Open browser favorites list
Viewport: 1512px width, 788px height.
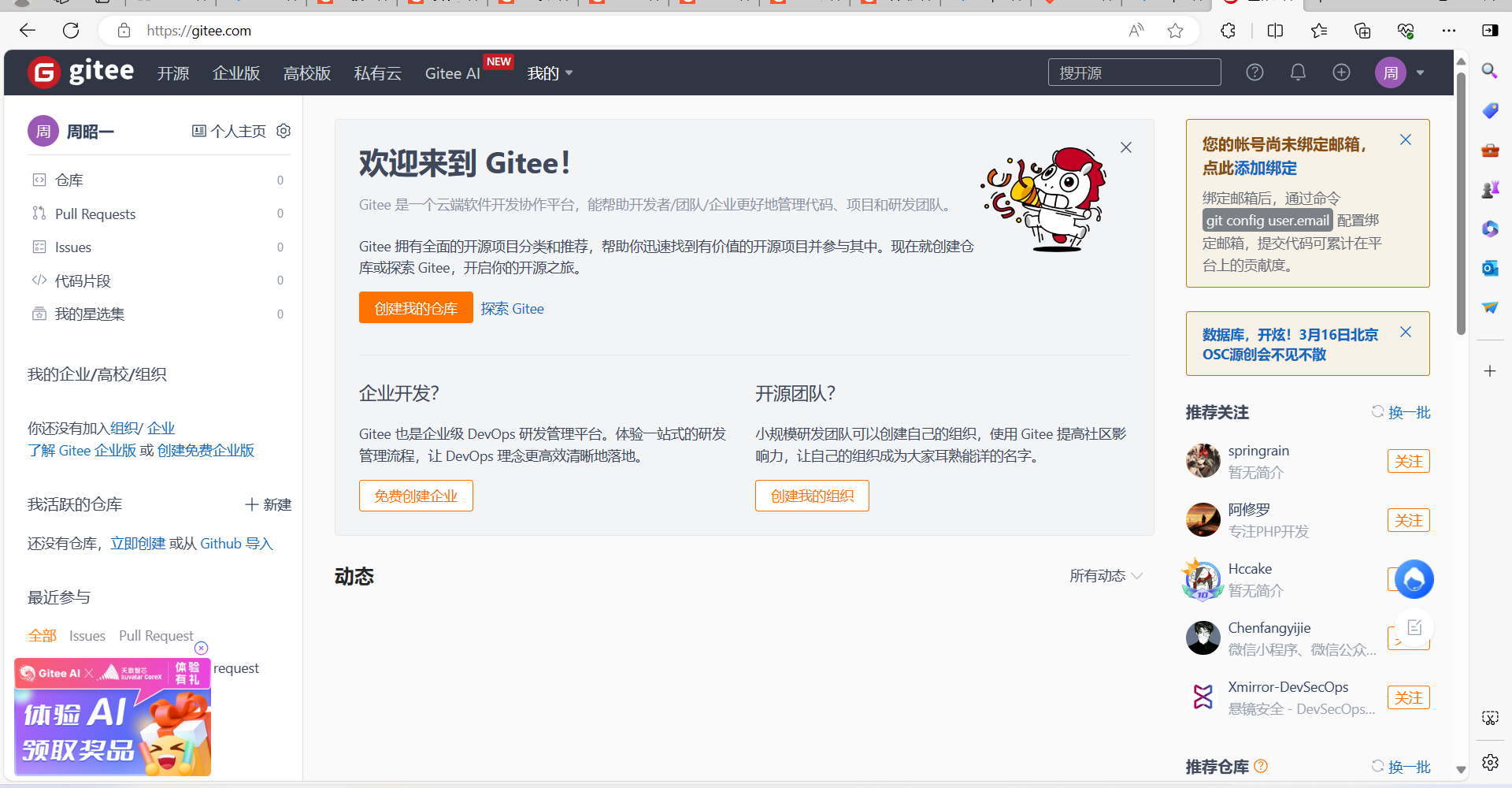[1319, 31]
